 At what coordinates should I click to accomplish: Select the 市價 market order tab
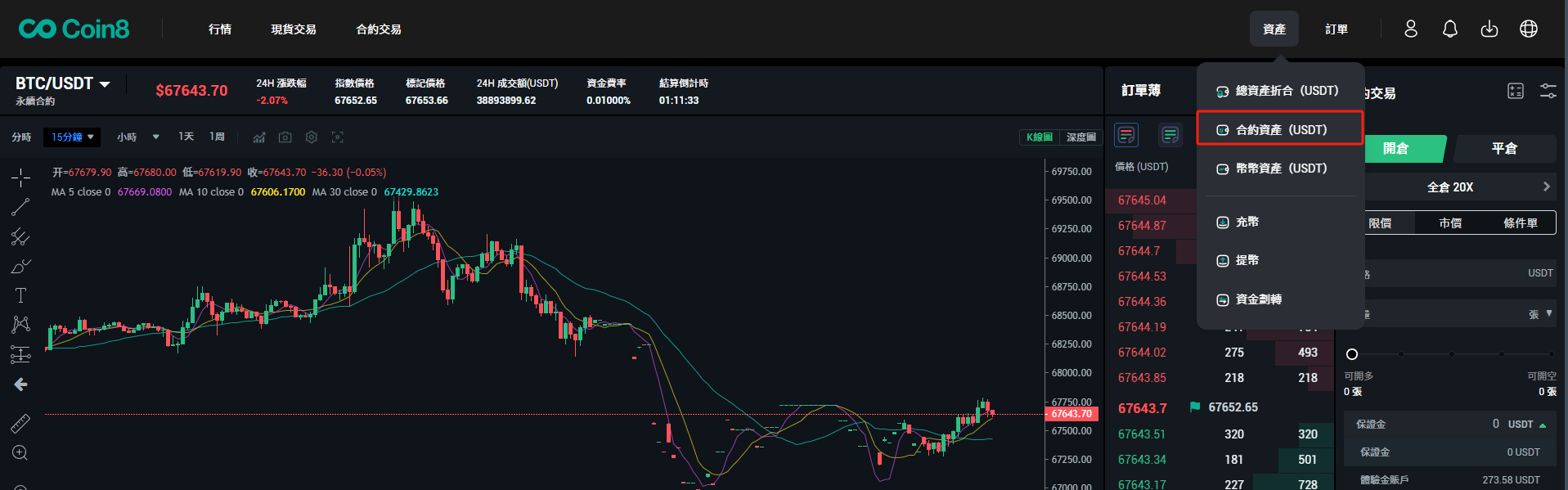coord(1450,223)
